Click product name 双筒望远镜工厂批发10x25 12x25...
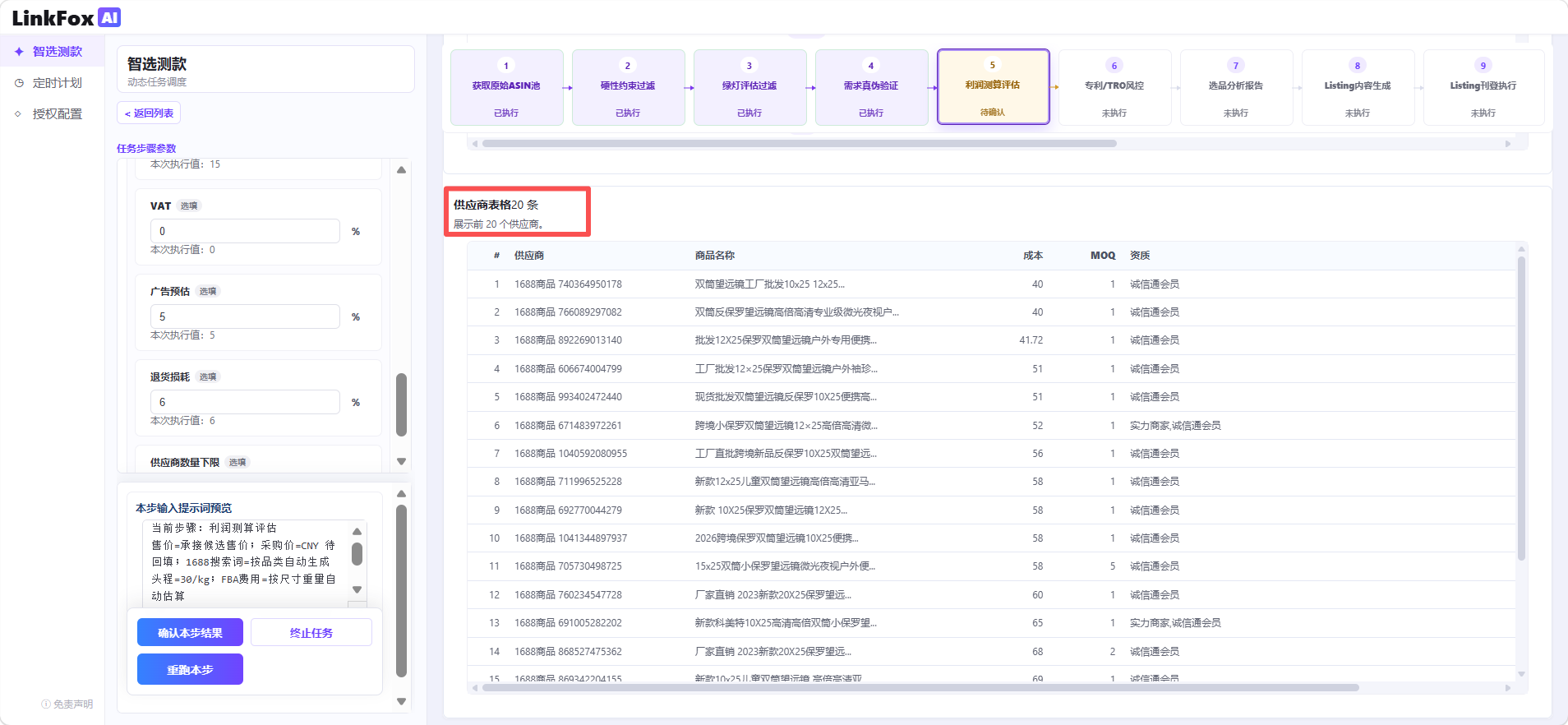1568x725 pixels. click(x=769, y=284)
